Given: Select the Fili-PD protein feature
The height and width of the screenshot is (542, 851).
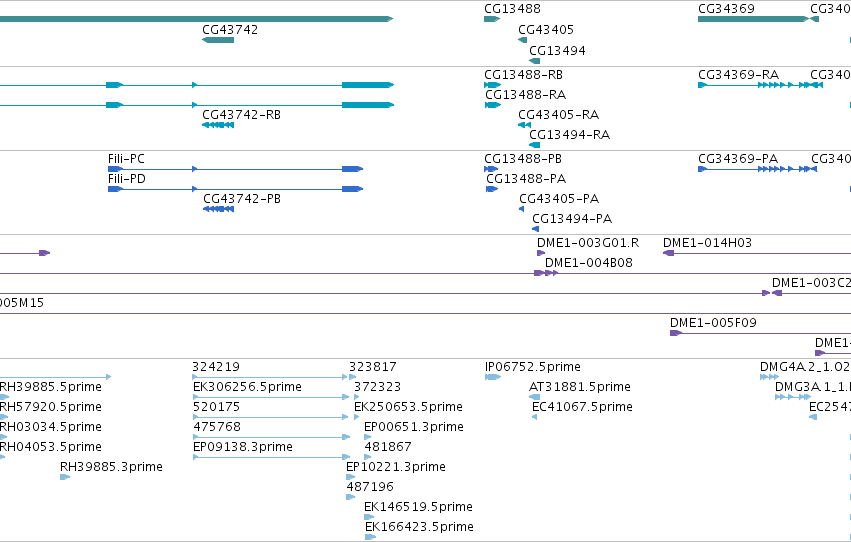Looking at the screenshot, I should coord(236,189).
